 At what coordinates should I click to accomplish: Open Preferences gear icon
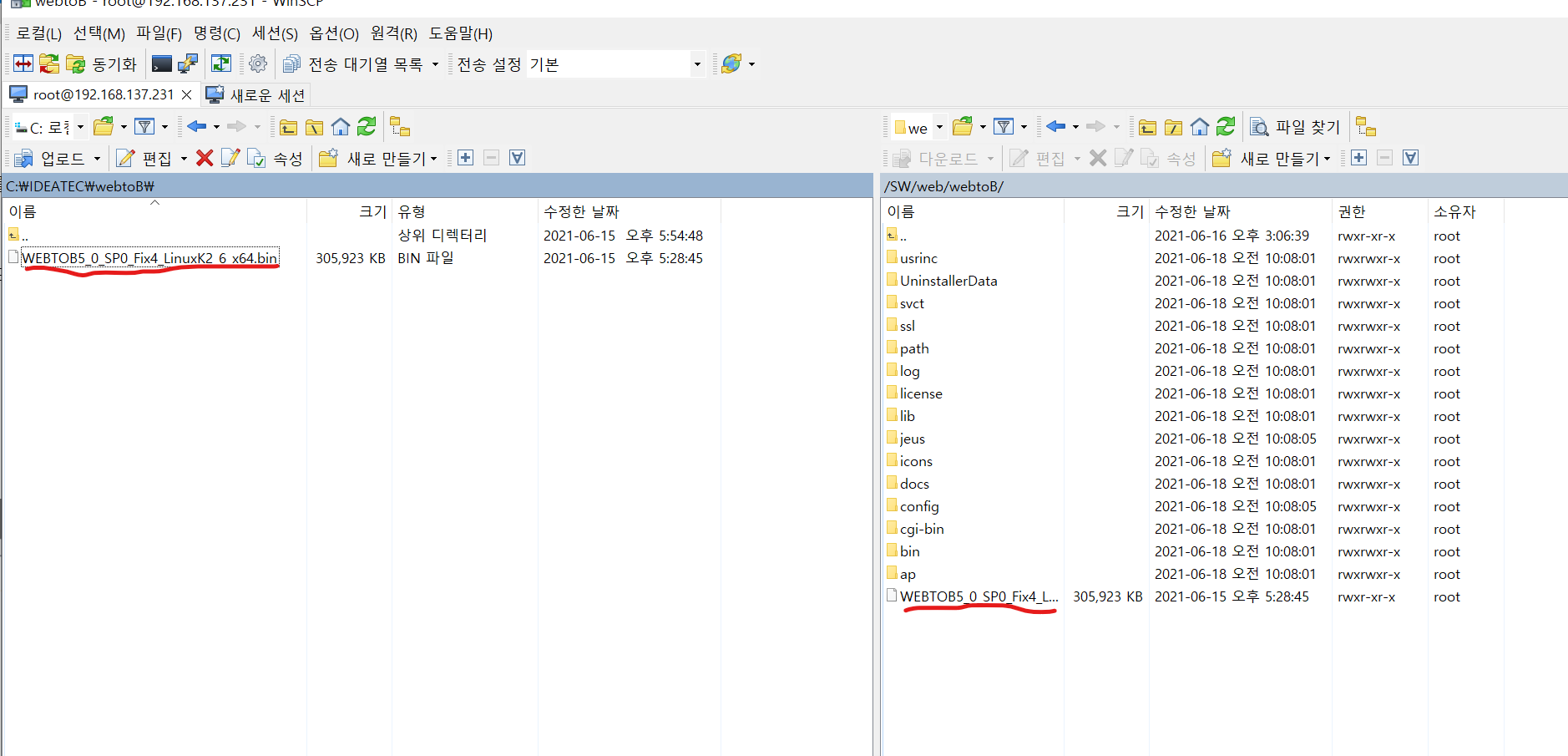(258, 63)
